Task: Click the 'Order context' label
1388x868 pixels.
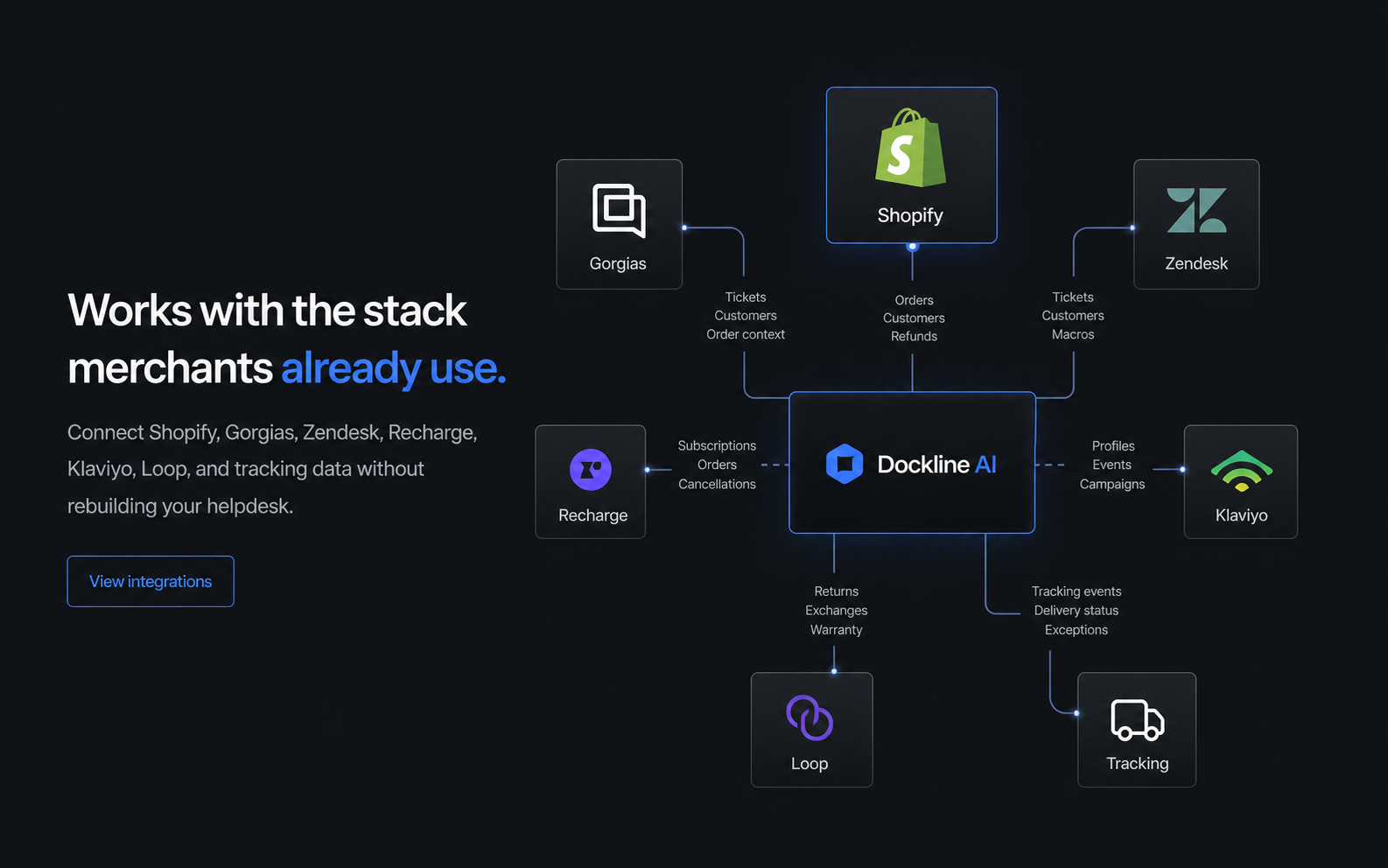Action: click(x=746, y=334)
